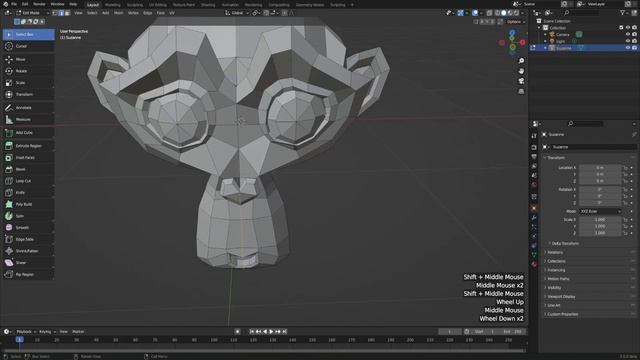This screenshot has height=360, width=640.
Task: Select the Transform tool
Action: click(28, 94)
